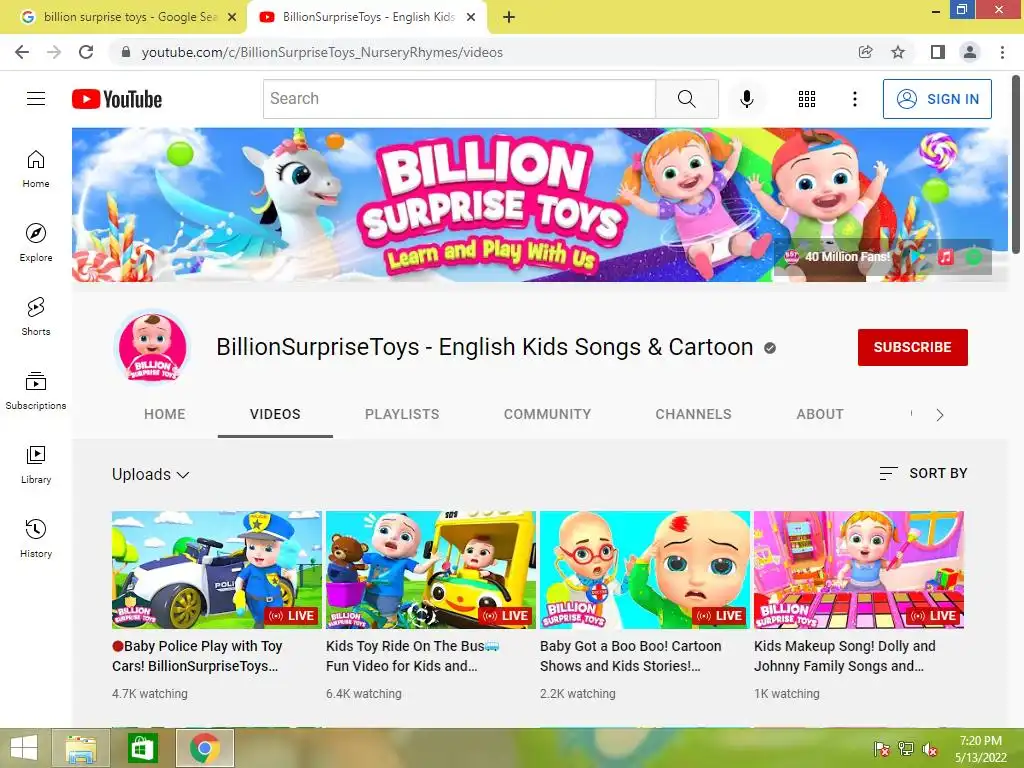This screenshot has height=768, width=1024.
Task: Click the yellow bus video thumbnail
Action: 431,570
